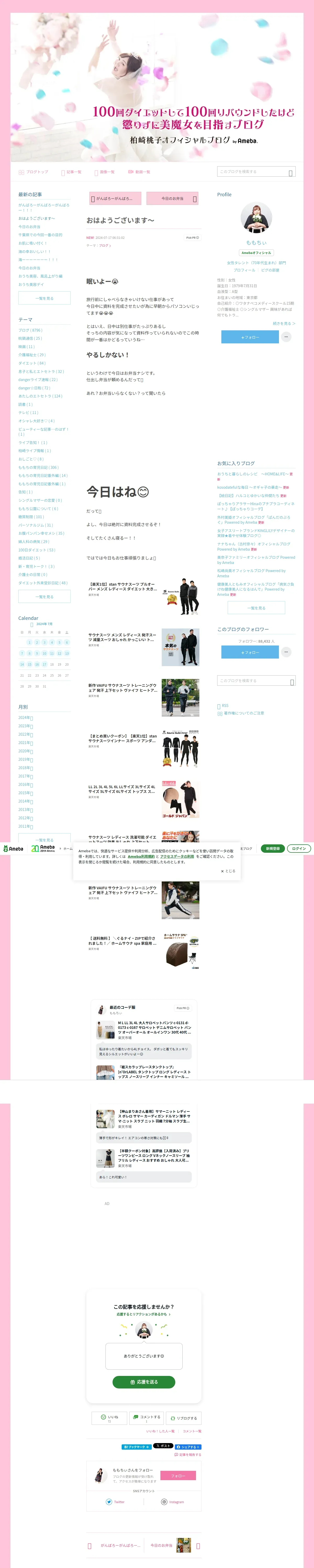
Task: Select calendar date 17
Action: (x=44, y=665)
